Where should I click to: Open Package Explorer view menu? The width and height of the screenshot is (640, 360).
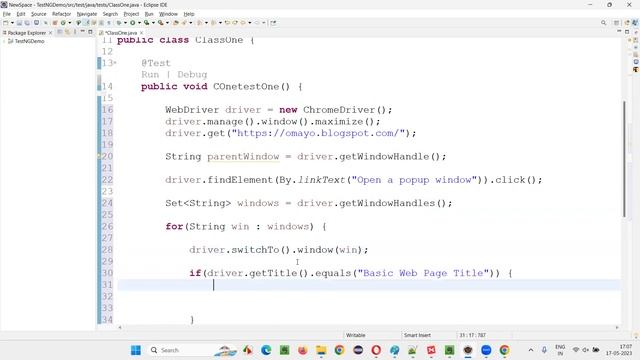pos(75,32)
